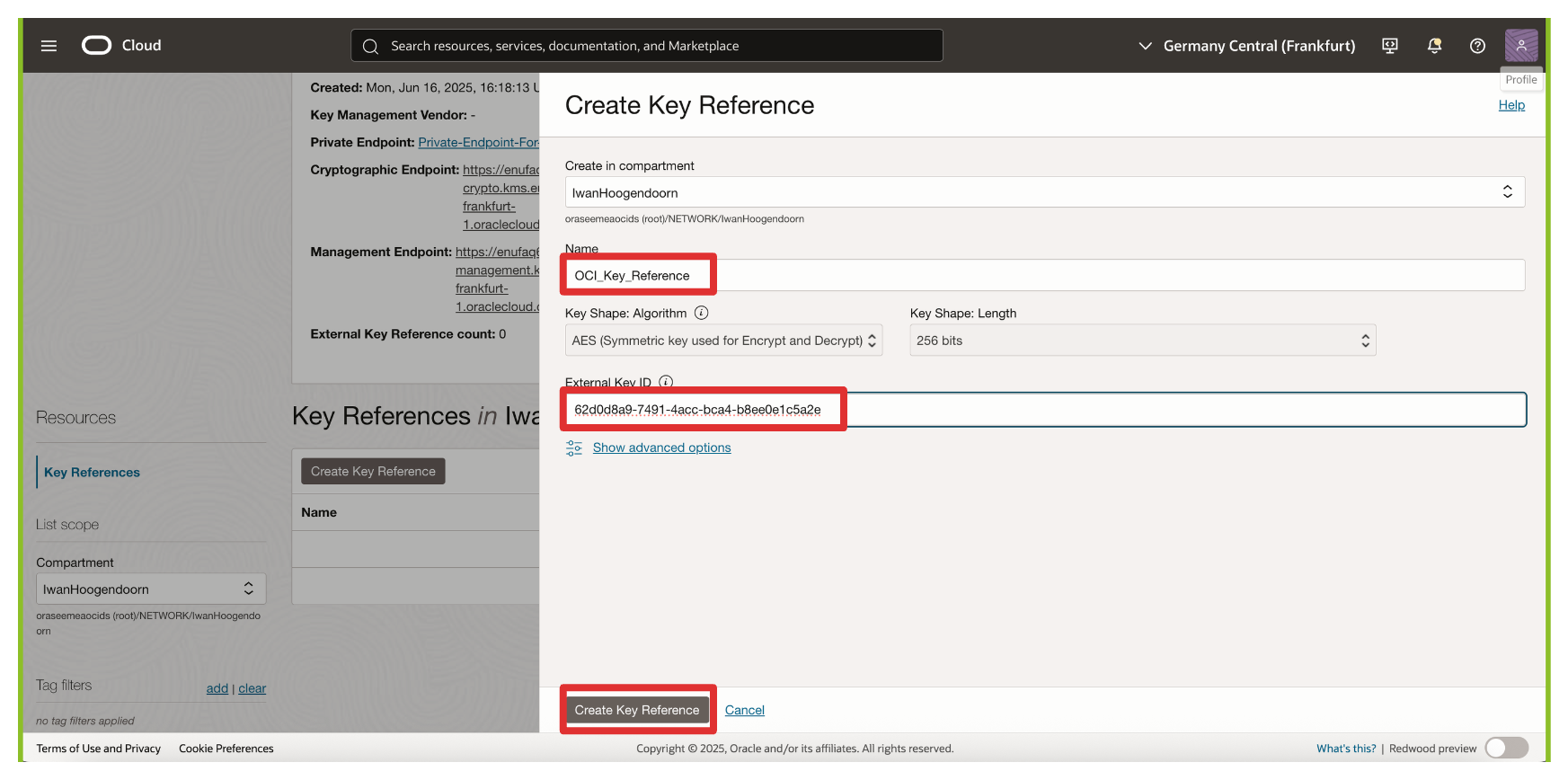Screen dimensions: 1568x780
Task: Toggle the Redwood preview switch
Action: coord(1506,748)
